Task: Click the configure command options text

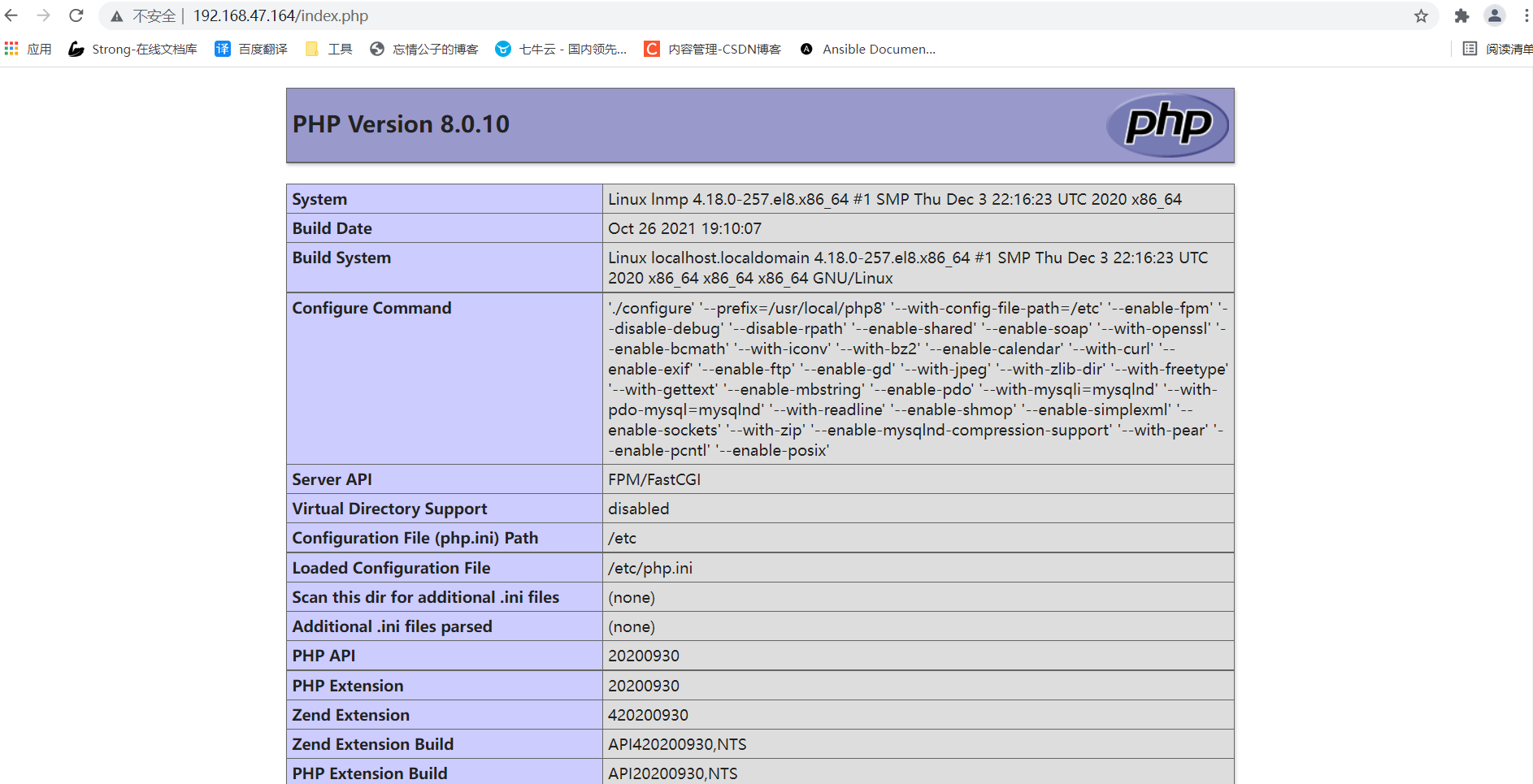Action: [x=918, y=379]
